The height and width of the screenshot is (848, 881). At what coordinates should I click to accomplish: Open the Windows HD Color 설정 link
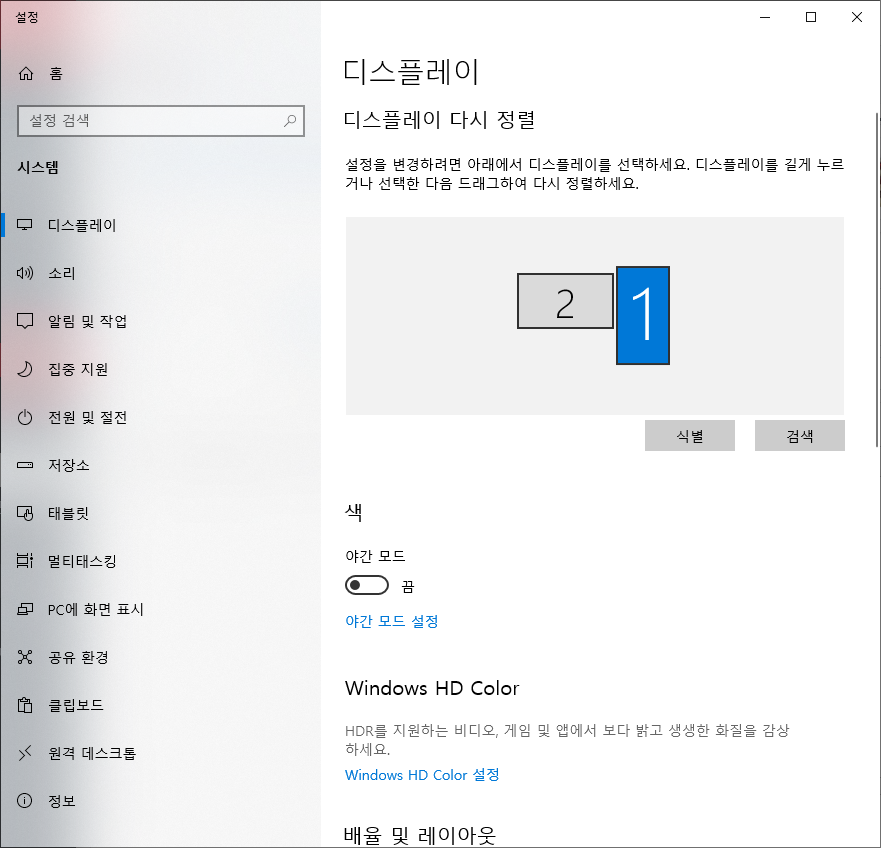(x=421, y=775)
